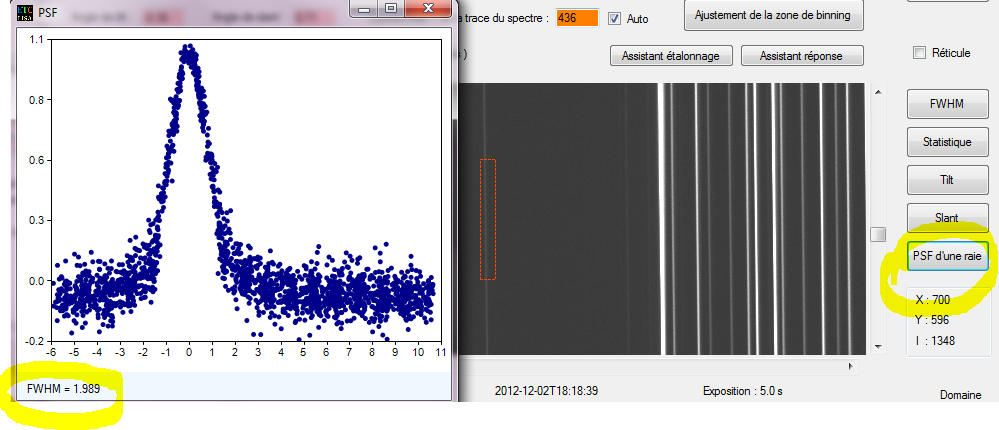The height and width of the screenshot is (430, 999).
Task: Launch the Assistant étalonnage
Action: point(671,56)
